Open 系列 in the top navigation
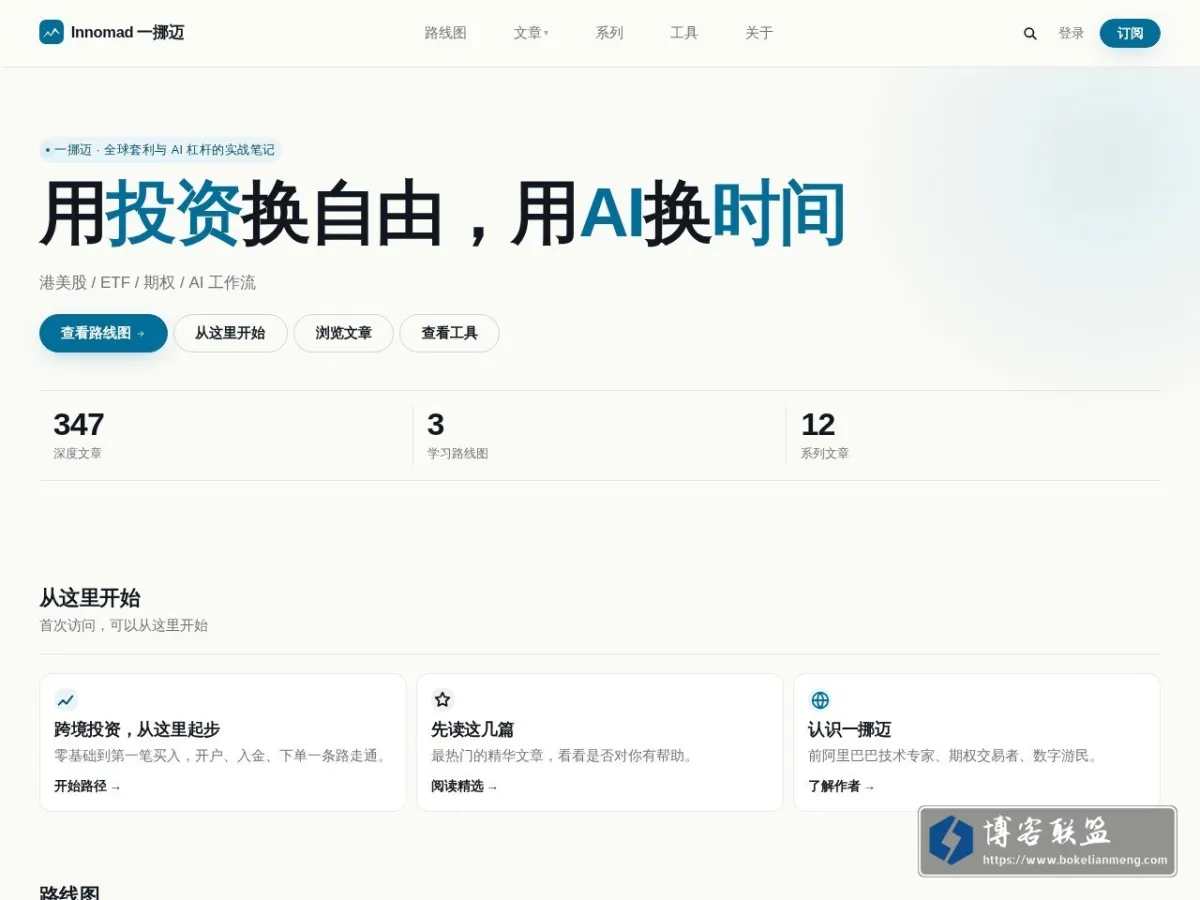 [609, 33]
